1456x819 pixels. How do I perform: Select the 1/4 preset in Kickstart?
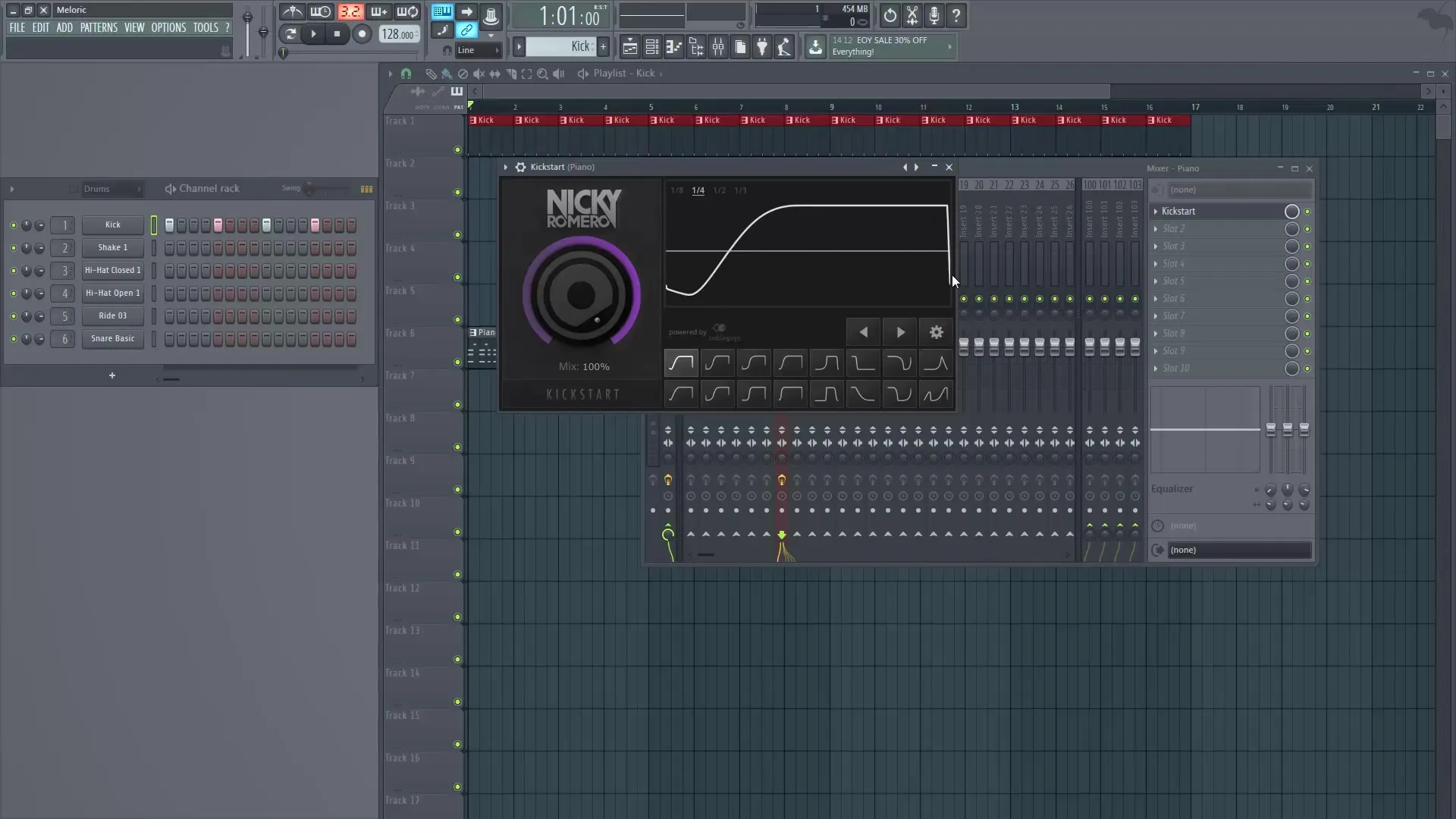click(698, 191)
